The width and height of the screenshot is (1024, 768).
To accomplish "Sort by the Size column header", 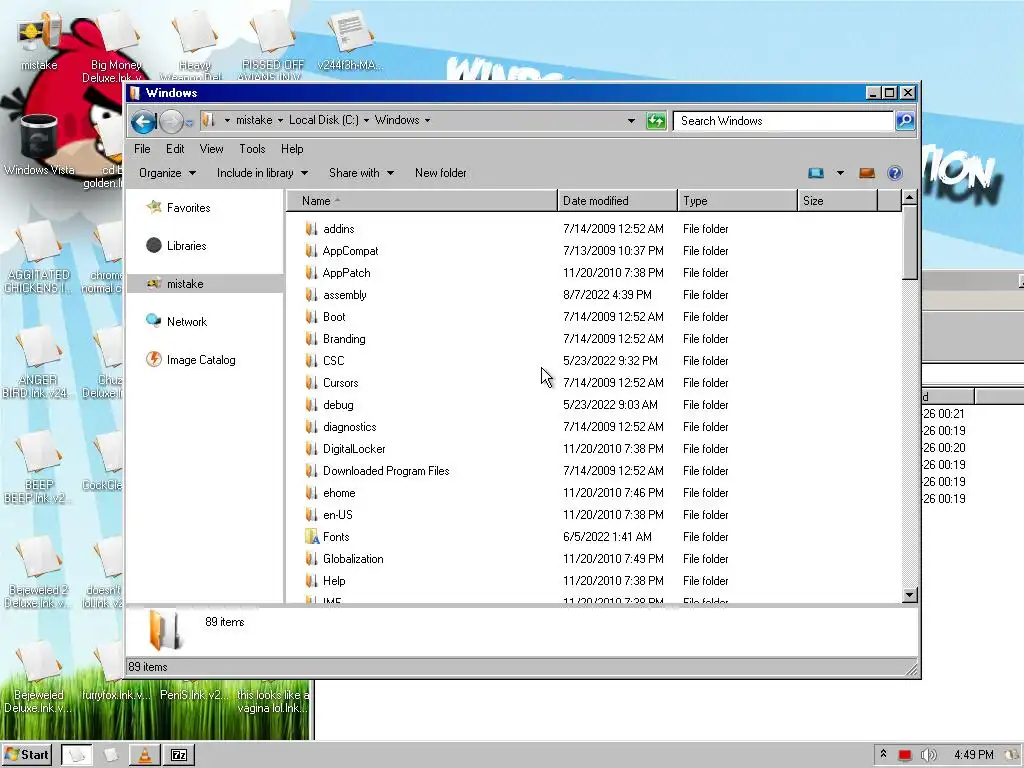I will 838,201.
